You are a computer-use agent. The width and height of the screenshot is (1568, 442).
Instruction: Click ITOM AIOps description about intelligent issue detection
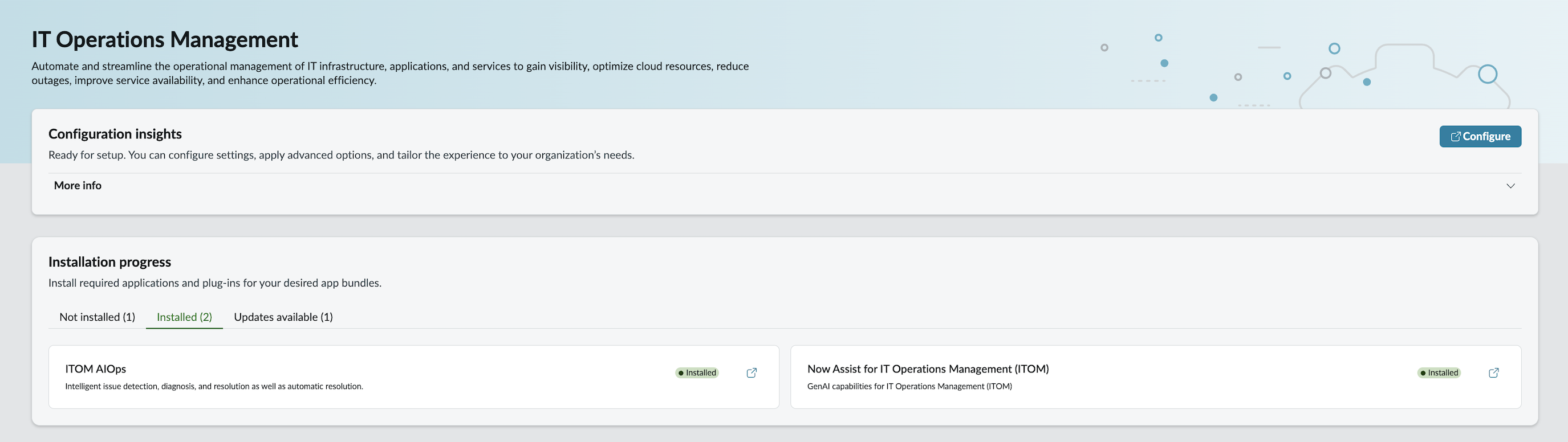(214, 387)
